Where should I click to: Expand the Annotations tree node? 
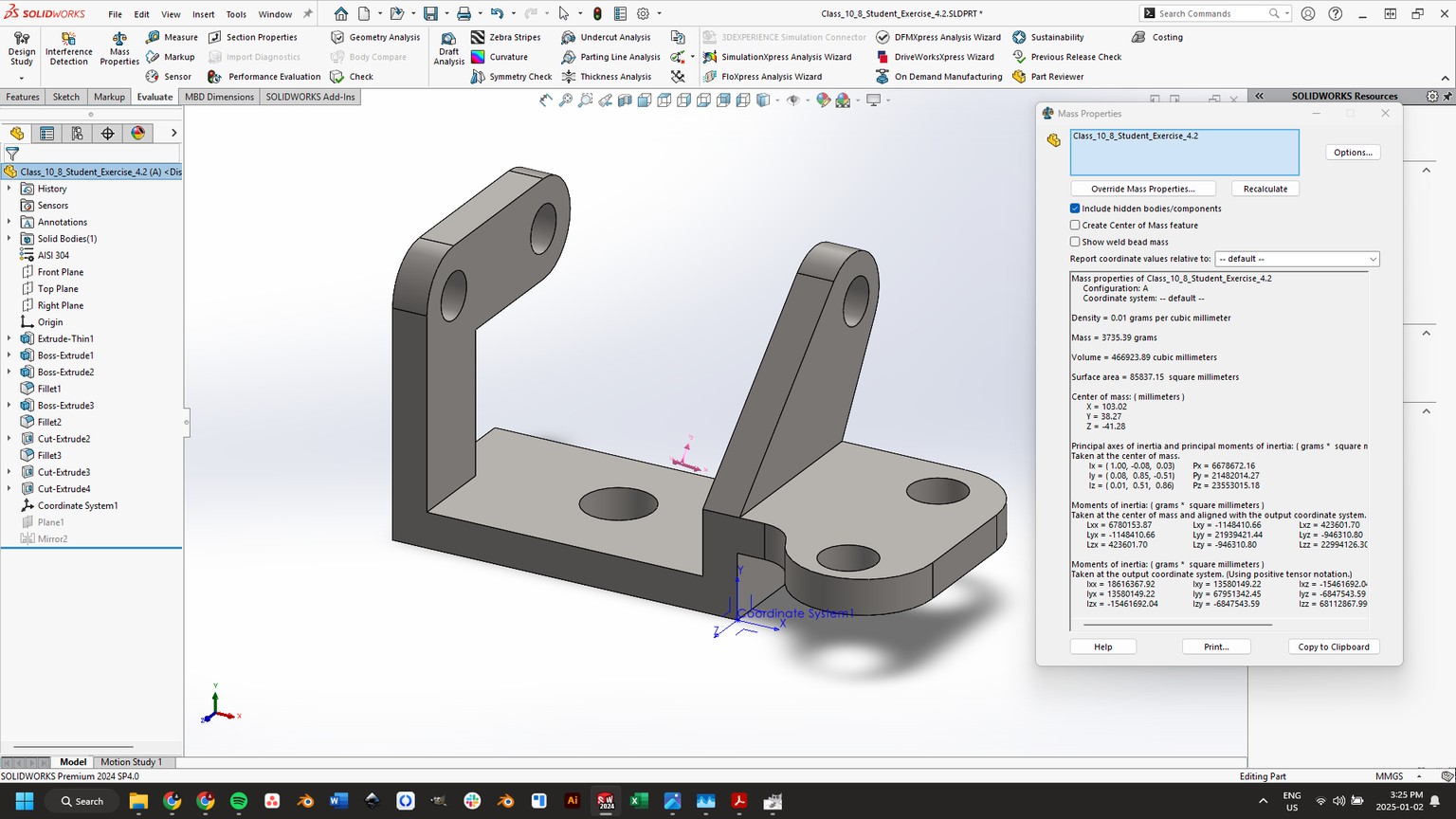[x=9, y=222]
